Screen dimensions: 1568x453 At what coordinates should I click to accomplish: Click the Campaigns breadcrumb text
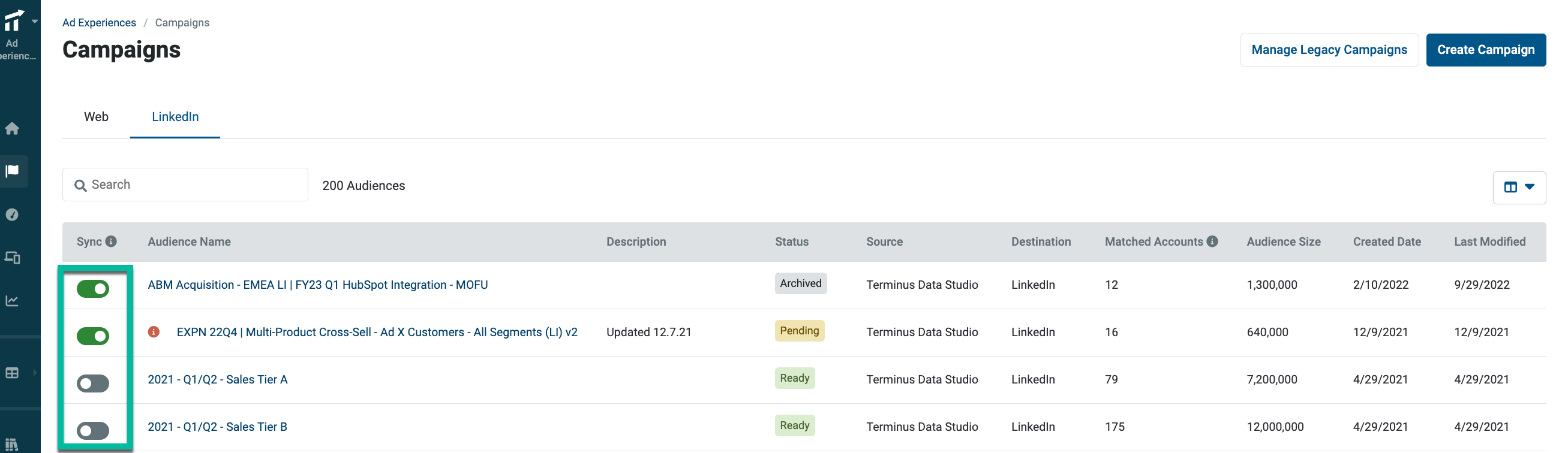click(182, 23)
